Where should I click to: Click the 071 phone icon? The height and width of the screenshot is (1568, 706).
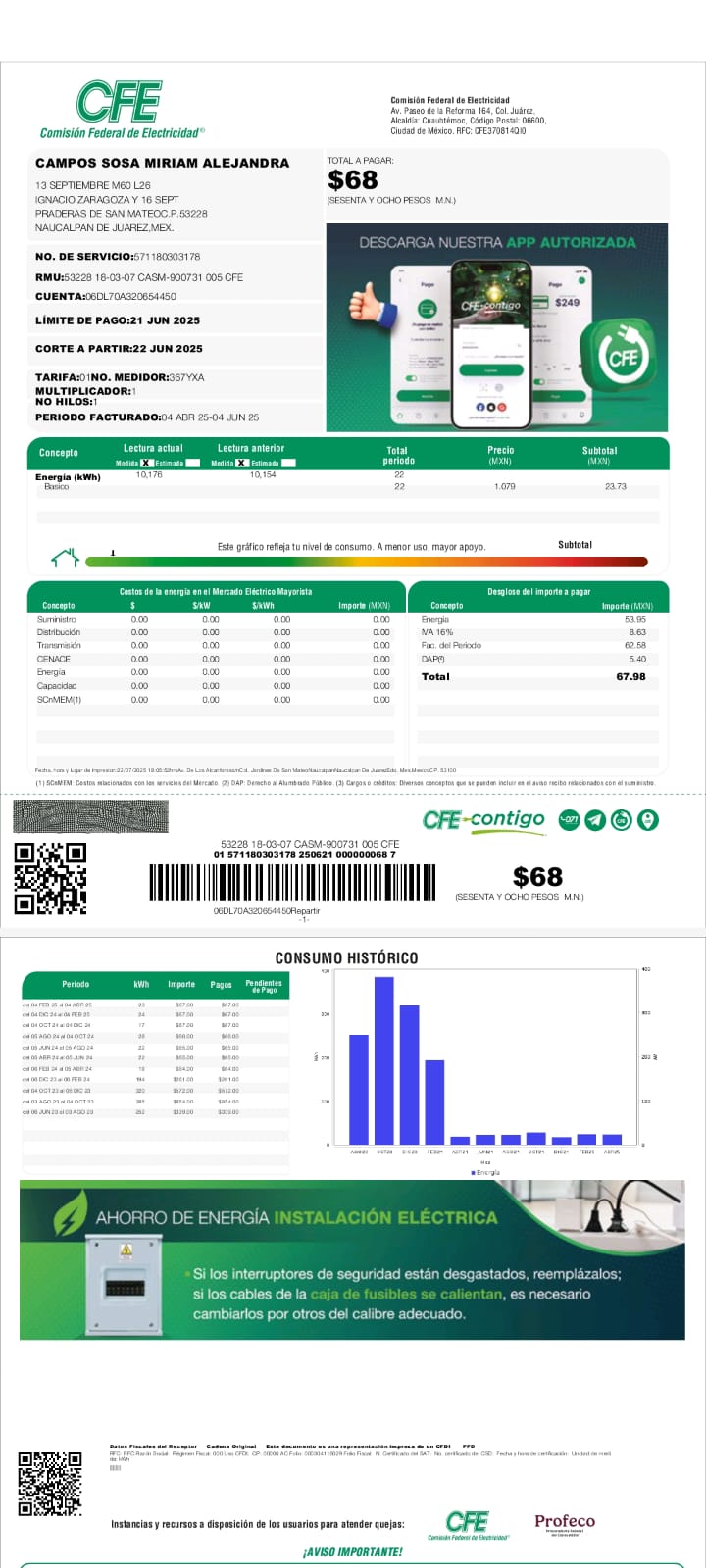point(569,820)
